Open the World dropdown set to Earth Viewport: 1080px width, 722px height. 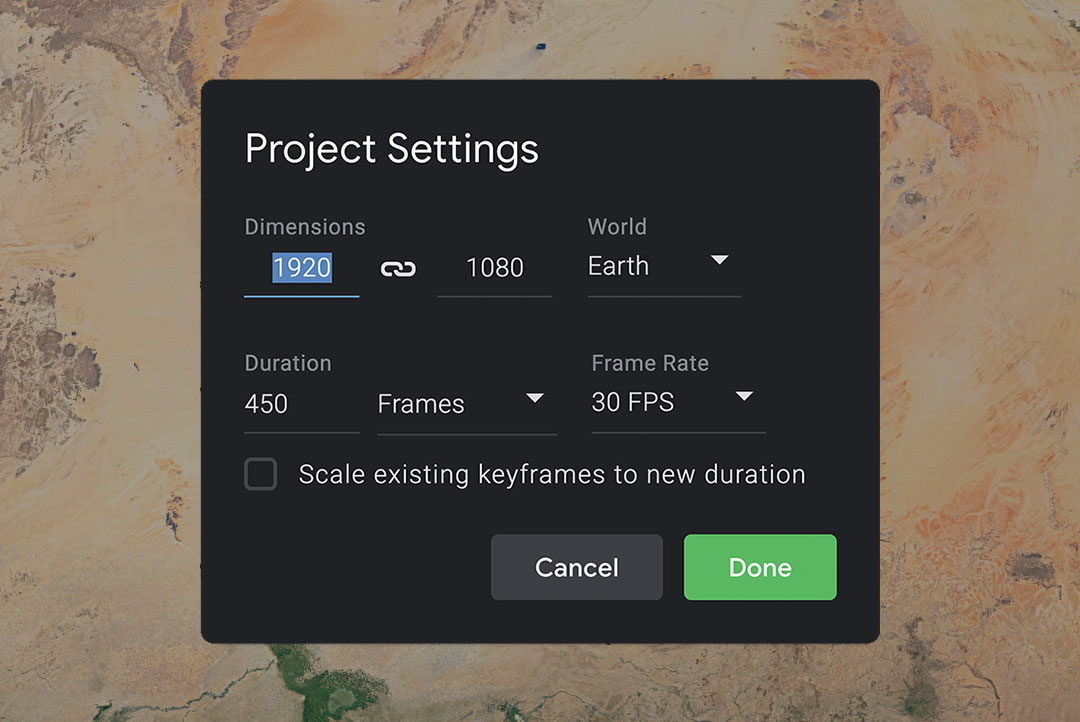click(662, 267)
